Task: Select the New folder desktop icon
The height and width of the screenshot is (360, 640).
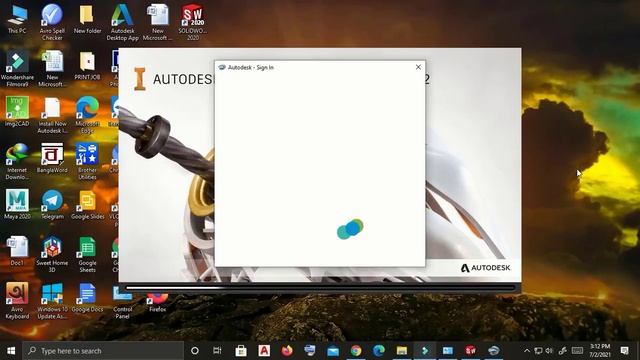Action: pos(87,19)
